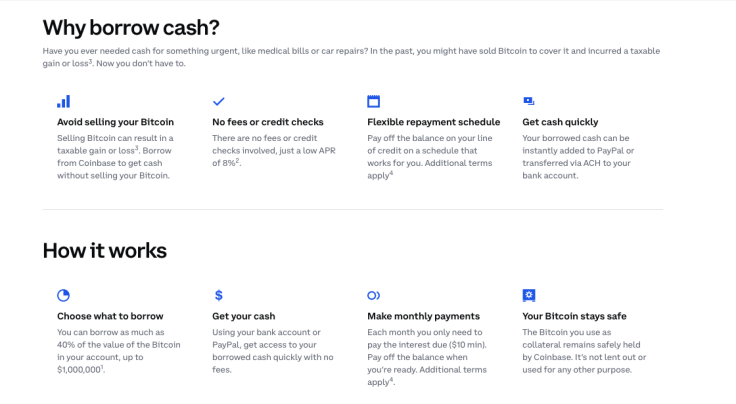The width and height of the screenshot is (736, 404).
Task: Click the 'Your Bitcoin stays safe' title
Action: point(575,316)
